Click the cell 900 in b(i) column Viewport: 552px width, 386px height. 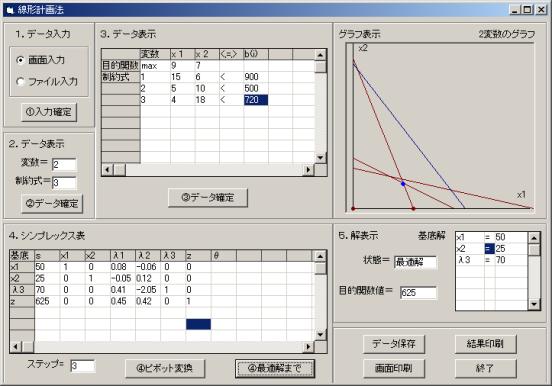256,77
